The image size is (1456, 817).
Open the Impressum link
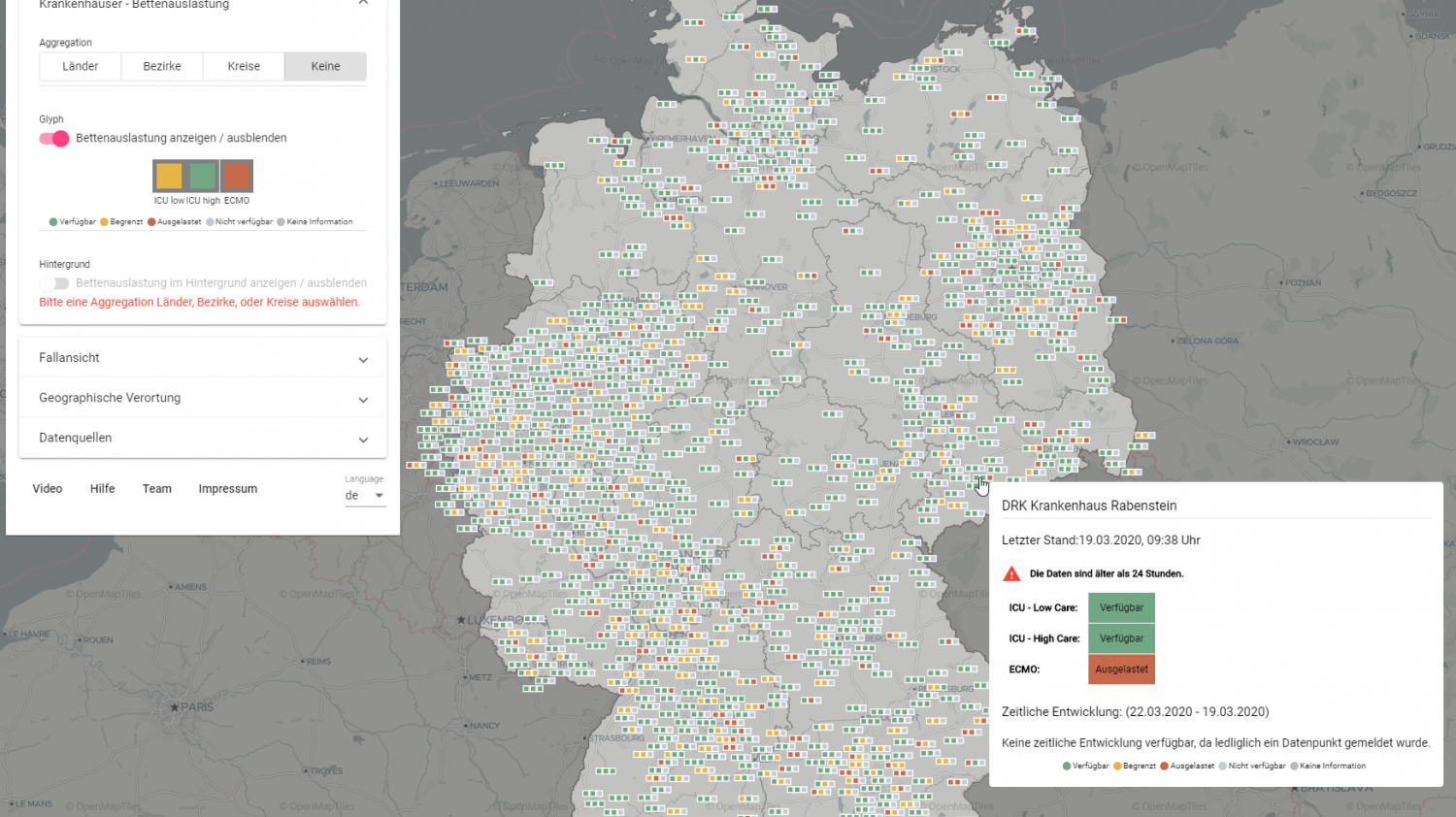[x=228, y=489]
